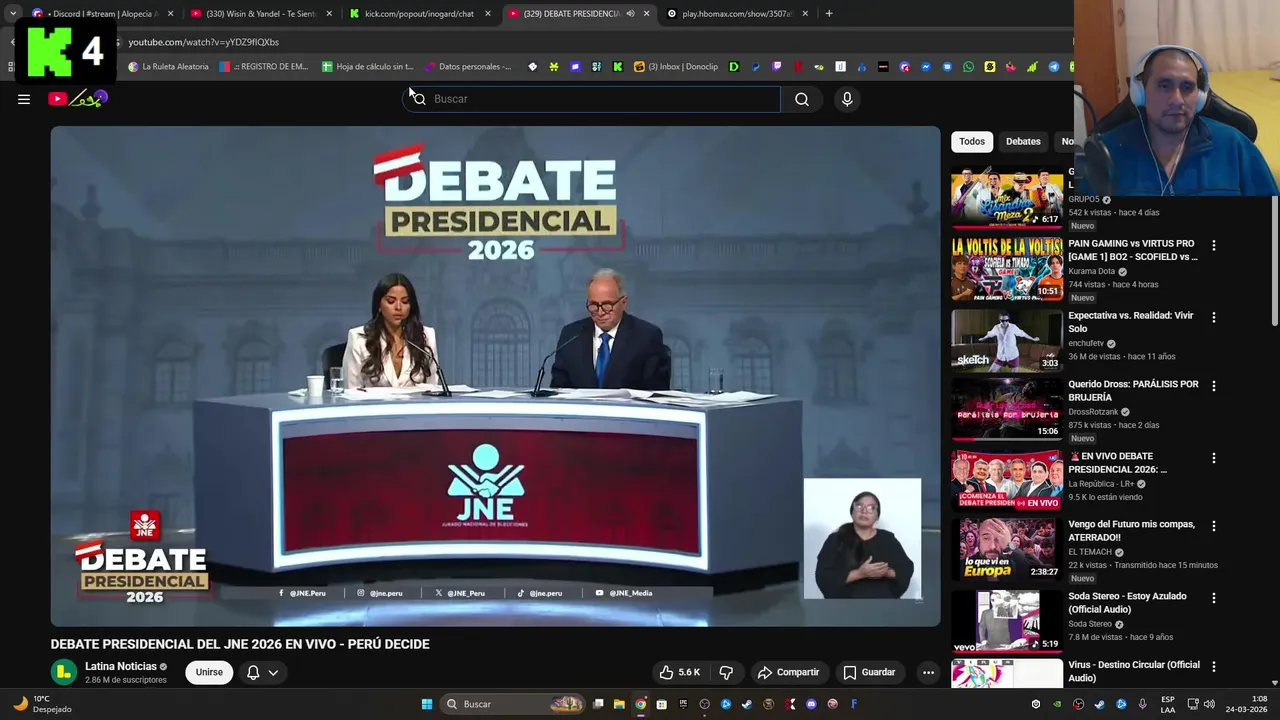The image size is (1280, 720).
Task: Open the Windows Start menu
Action: pyautogui.click(x=427, y=704)
